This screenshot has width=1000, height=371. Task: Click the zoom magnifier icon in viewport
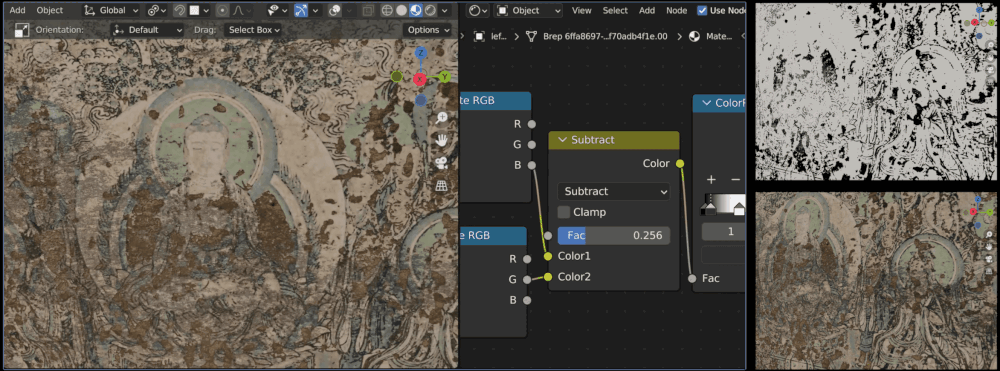pos(441,118)
